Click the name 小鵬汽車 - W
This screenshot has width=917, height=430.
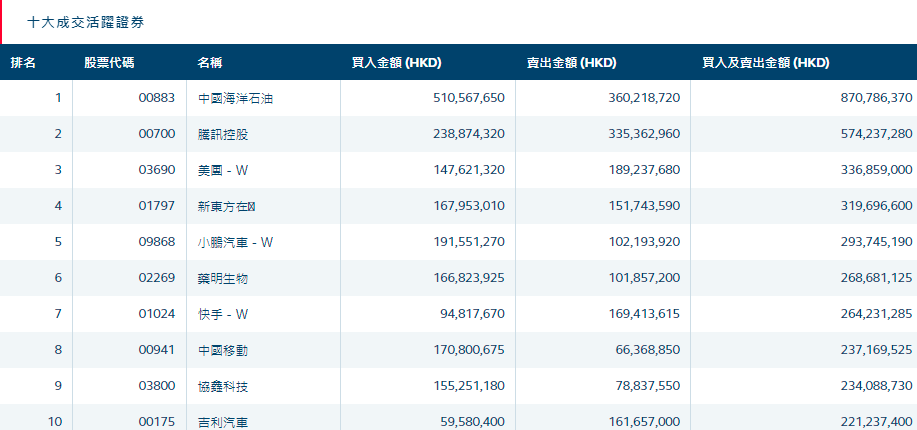pos(236,242)
